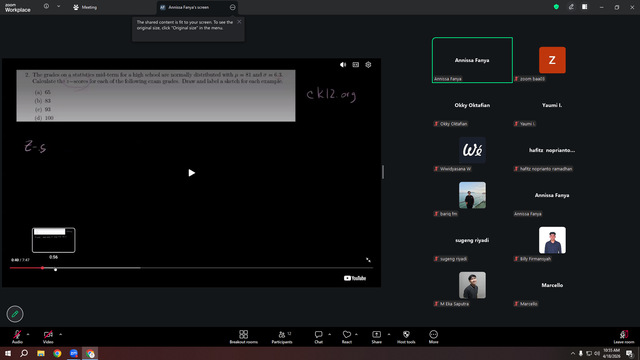
Task: Select Annissa Fanya active speaker tile
Action: (x=472, y=60)
